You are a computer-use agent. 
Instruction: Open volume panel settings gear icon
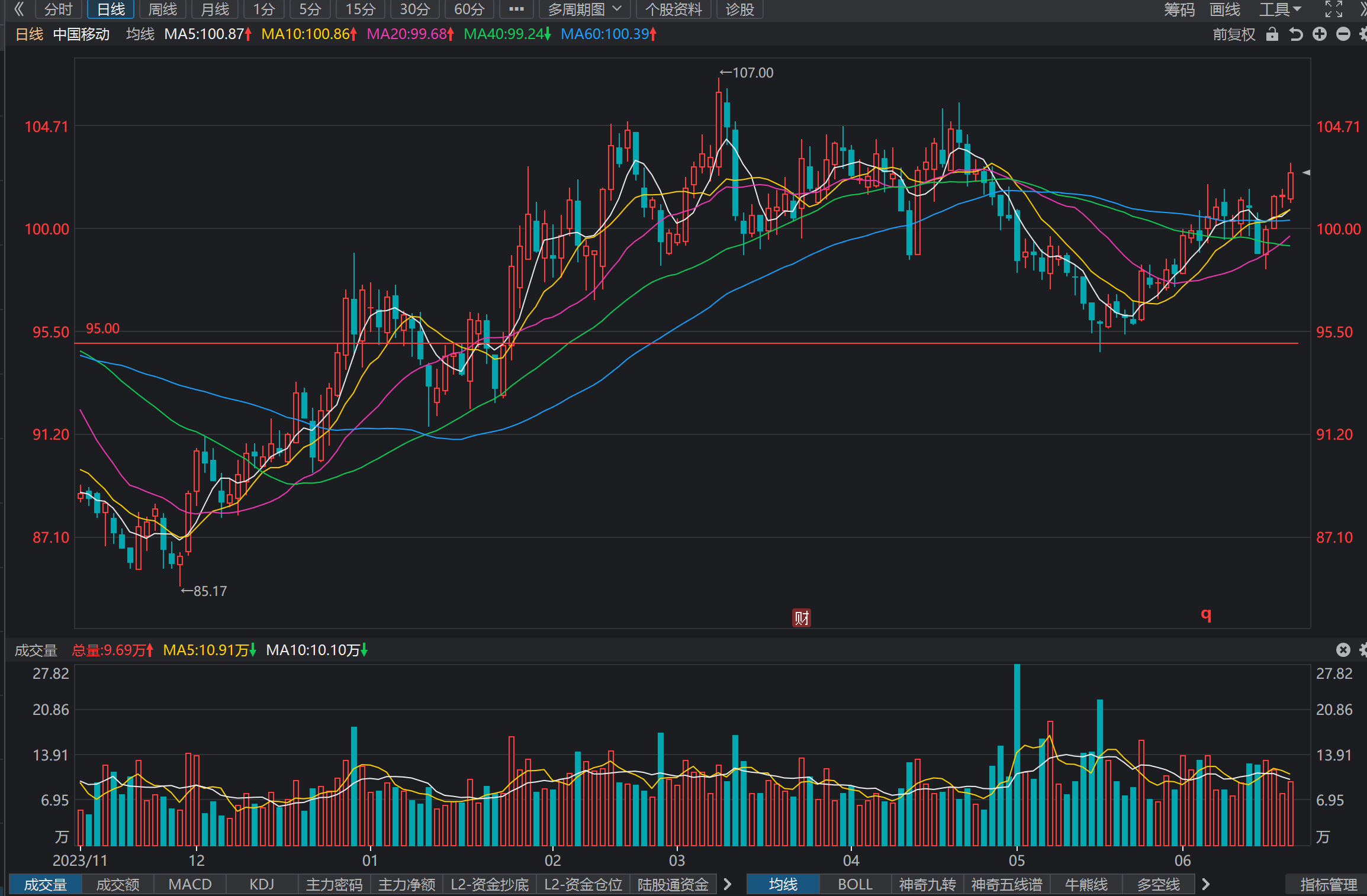click(x=1362, y=650)
